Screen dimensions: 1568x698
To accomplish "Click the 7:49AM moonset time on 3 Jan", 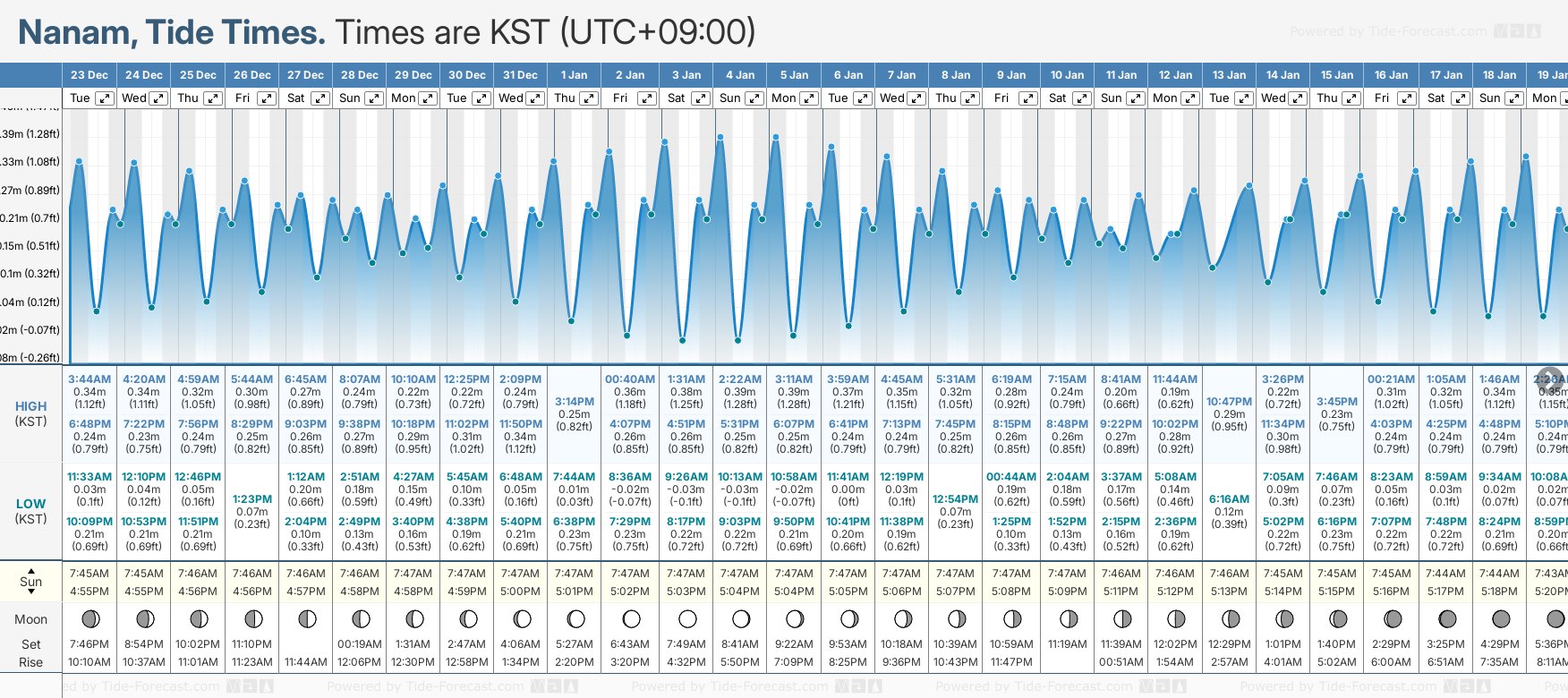I will [686, 644].
